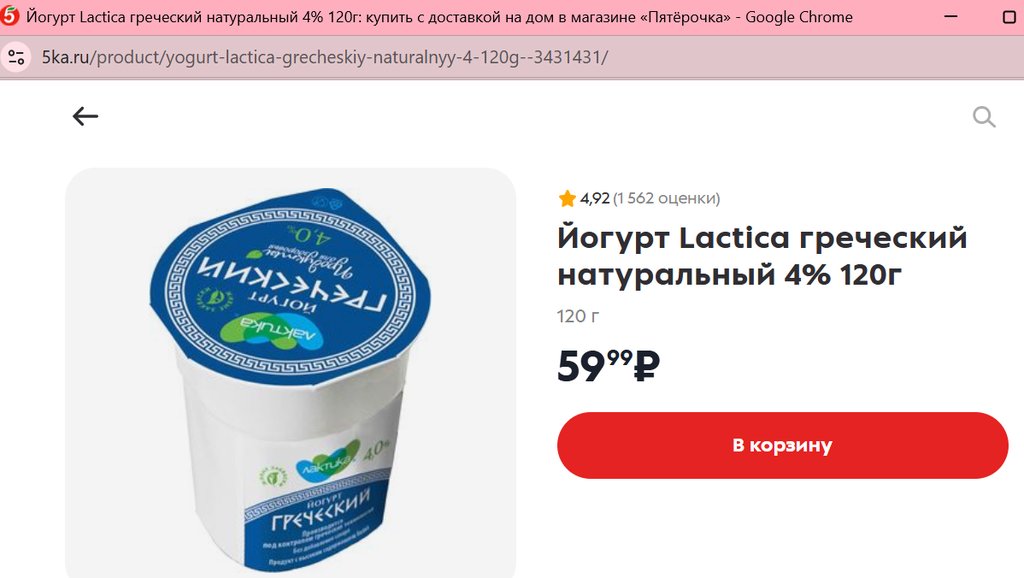
Task: Go back using the left arrow icon
Action: coord(86,116)
